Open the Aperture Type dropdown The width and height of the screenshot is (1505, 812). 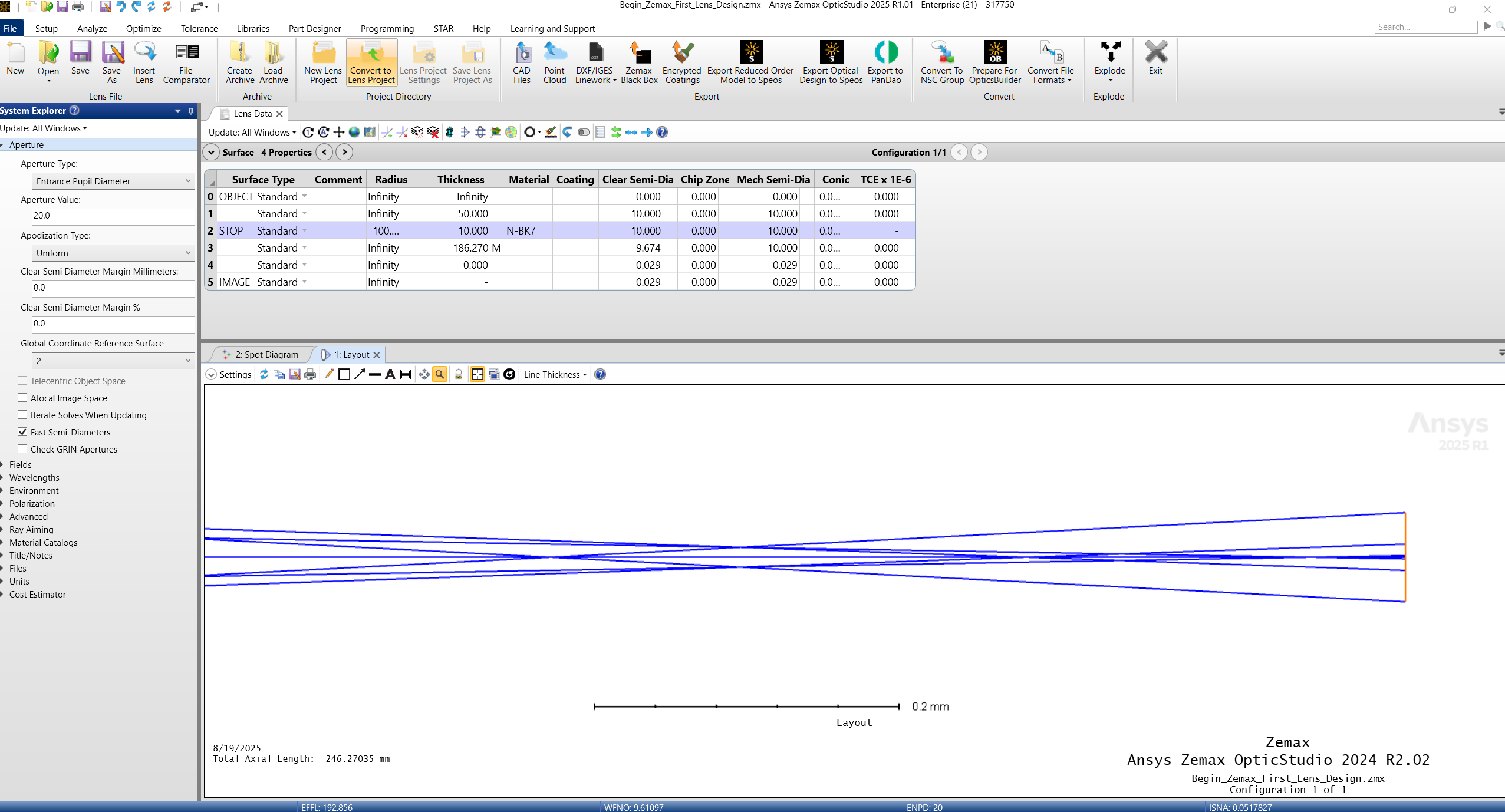[113, 181]
